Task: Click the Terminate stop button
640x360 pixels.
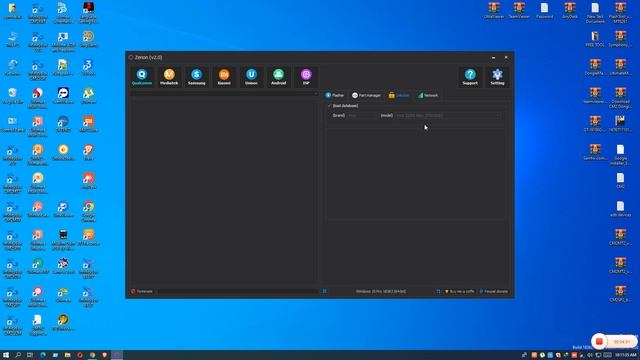Action: [142, 291]
